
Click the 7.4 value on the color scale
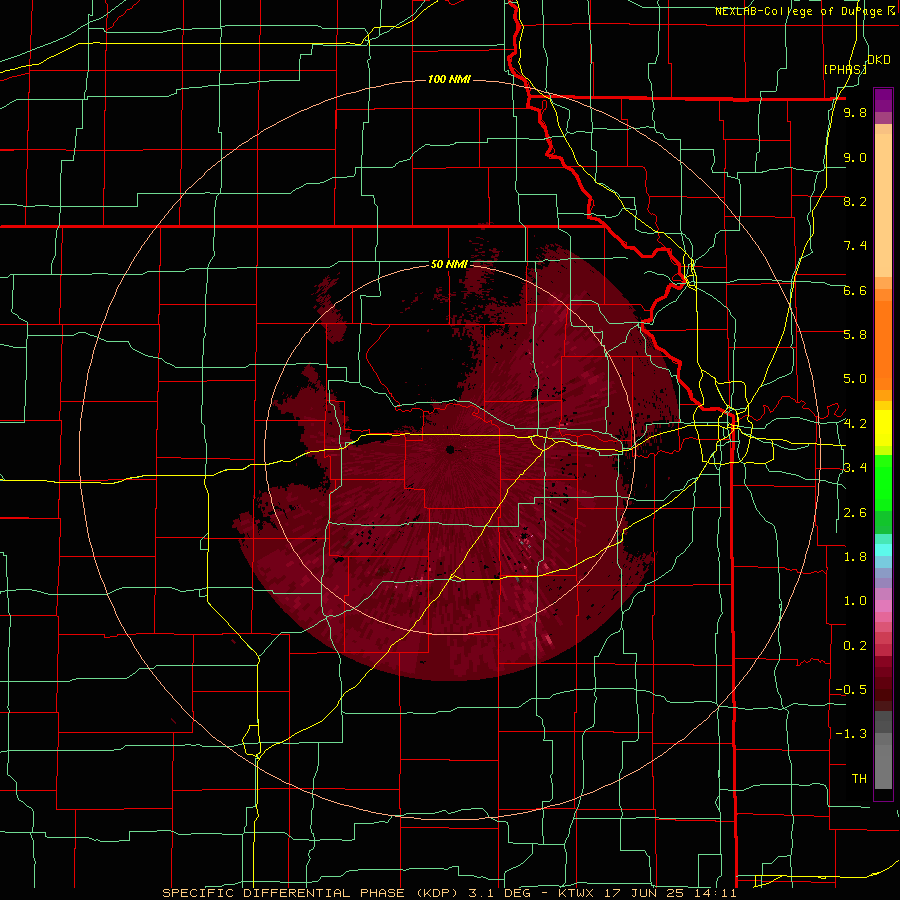(855, 246)
